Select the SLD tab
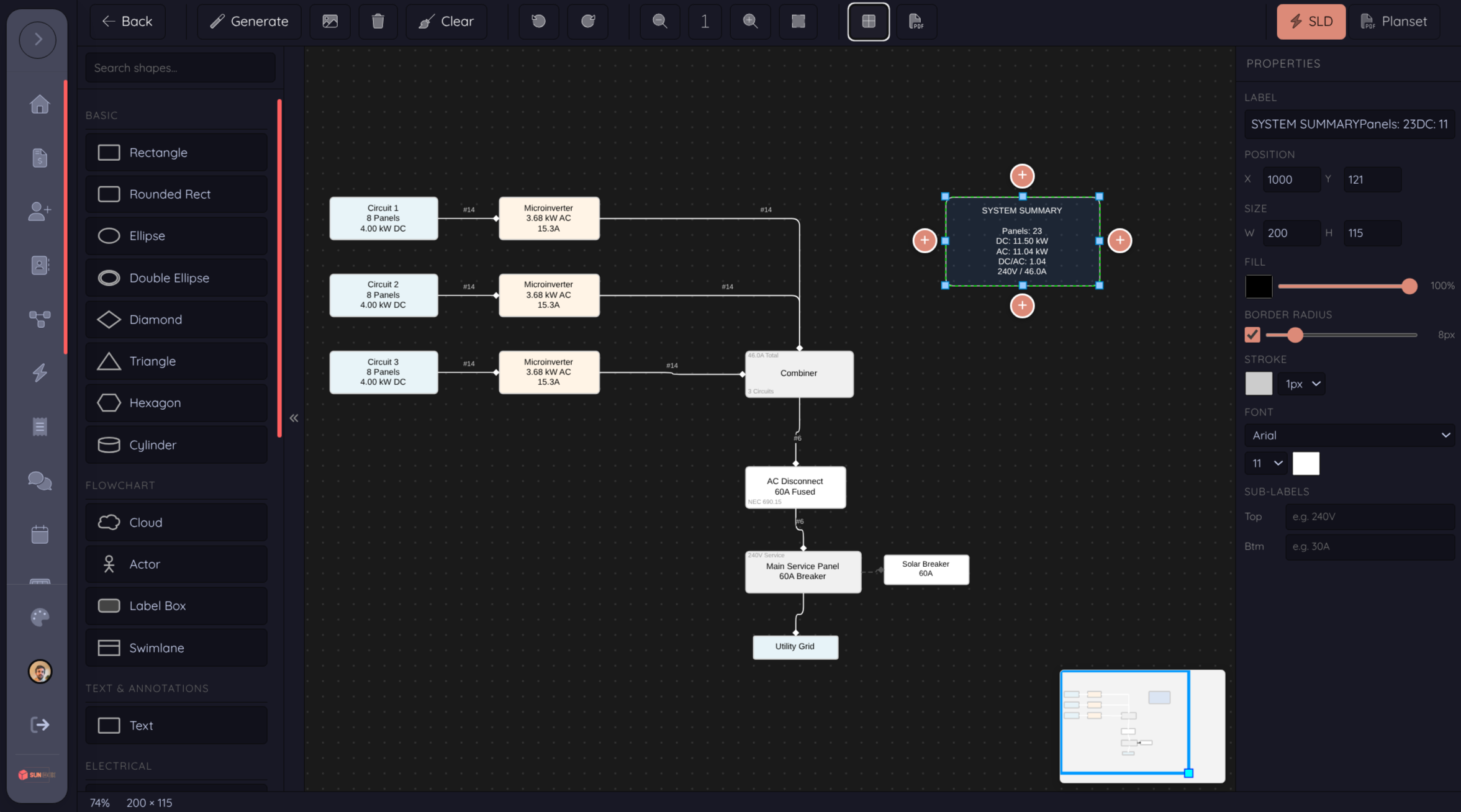The width and height of the screenshot is (1461, 812). click(1311, 21)
